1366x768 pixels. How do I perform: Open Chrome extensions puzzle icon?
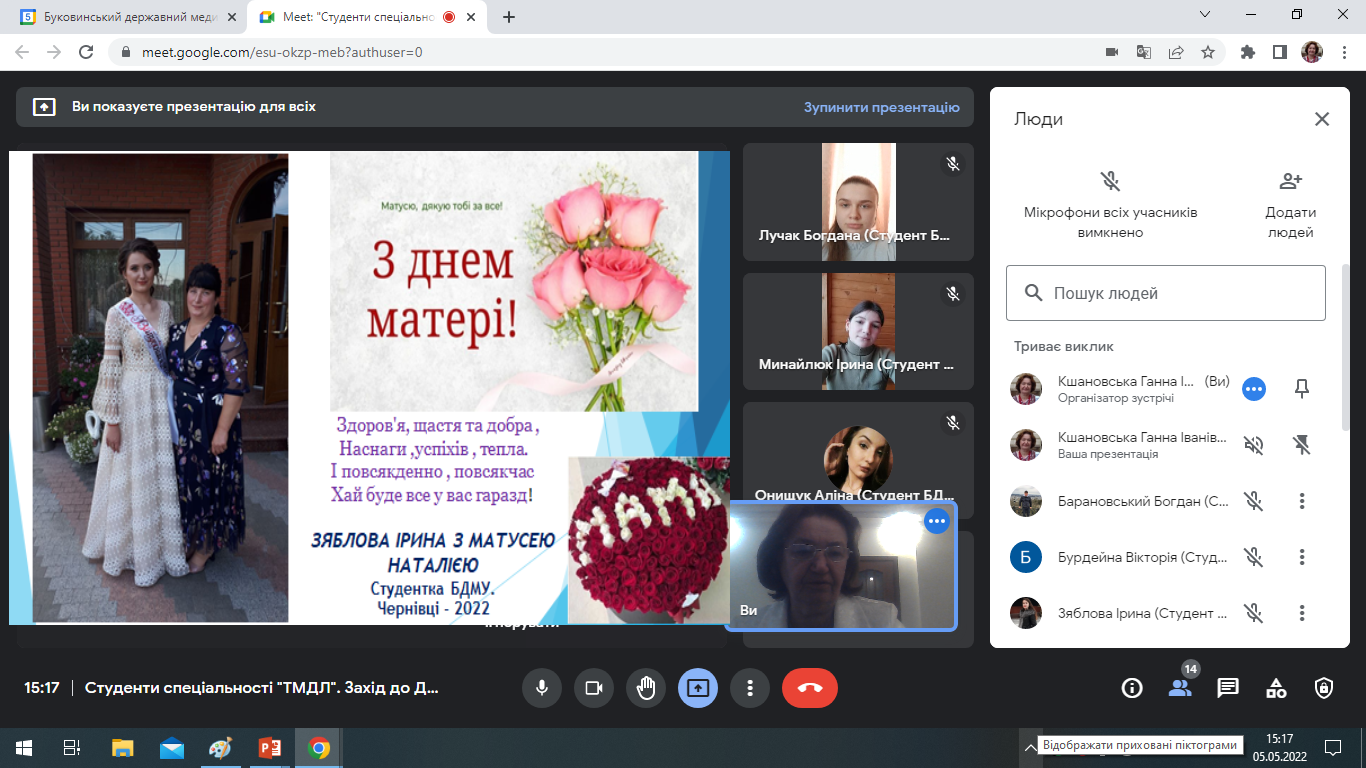(x=1247, y=52)
